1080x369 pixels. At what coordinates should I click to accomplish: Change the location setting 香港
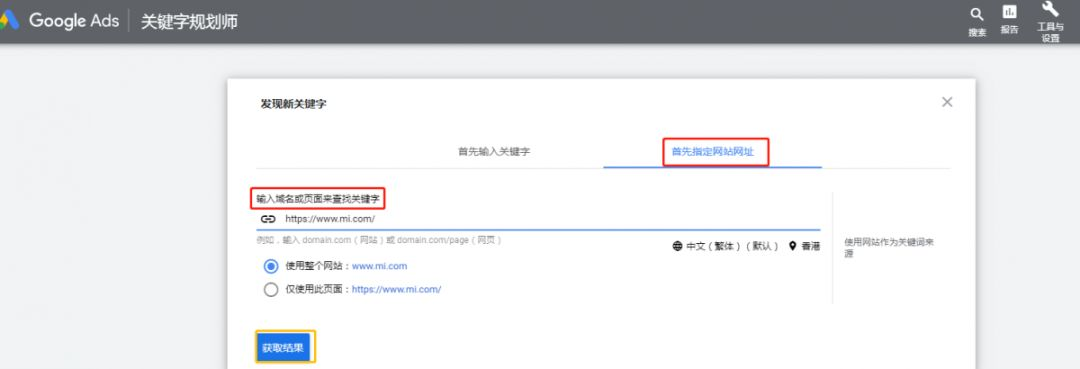811,246
